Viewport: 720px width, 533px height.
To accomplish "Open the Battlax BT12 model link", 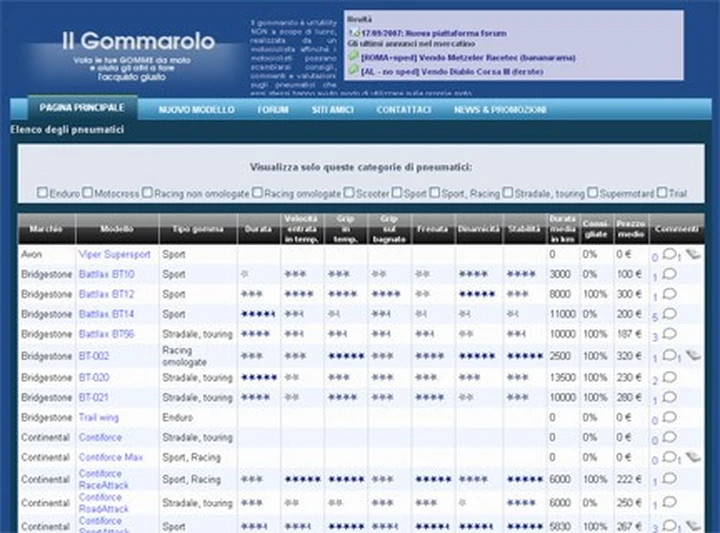I will 106,294.
